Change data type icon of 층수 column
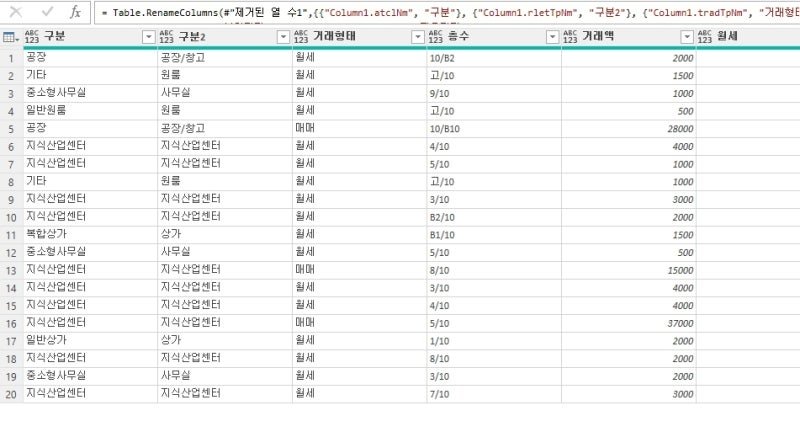 pyautogui.click(x=436, y=37)
